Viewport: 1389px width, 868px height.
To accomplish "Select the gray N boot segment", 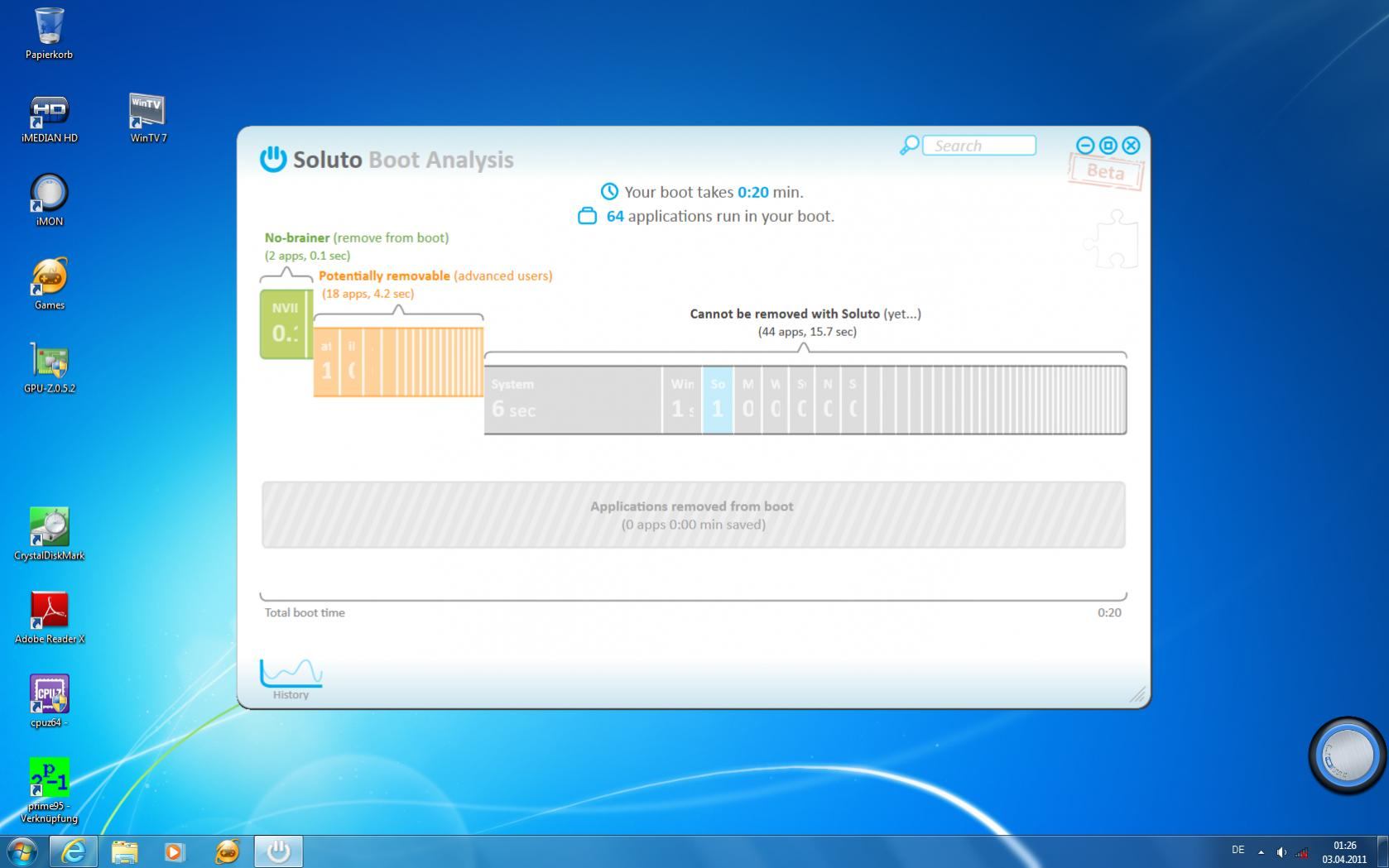I will click(x=827, y=400).
